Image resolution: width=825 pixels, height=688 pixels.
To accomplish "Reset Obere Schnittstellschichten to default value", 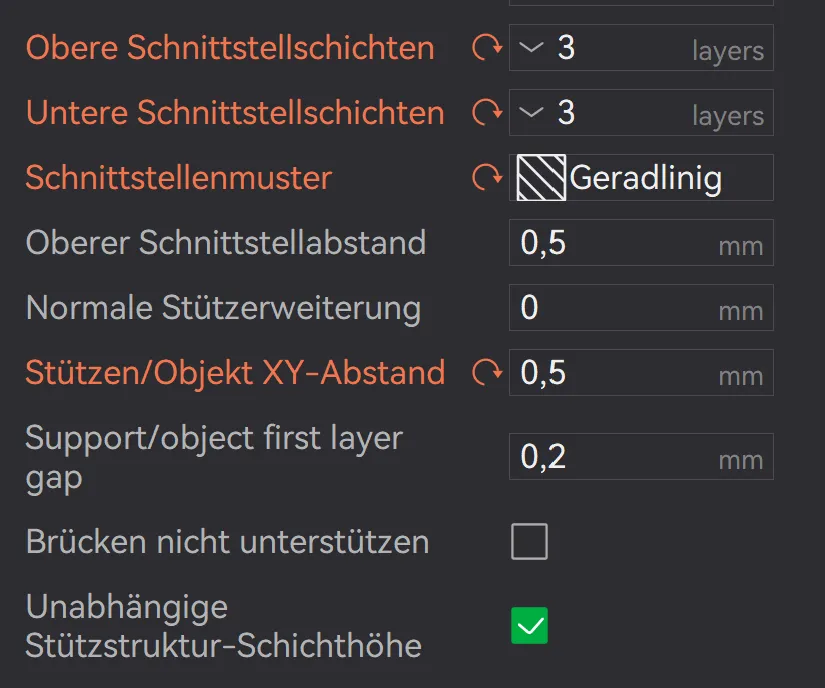I will pyautogui.click(x=487, y=47).
